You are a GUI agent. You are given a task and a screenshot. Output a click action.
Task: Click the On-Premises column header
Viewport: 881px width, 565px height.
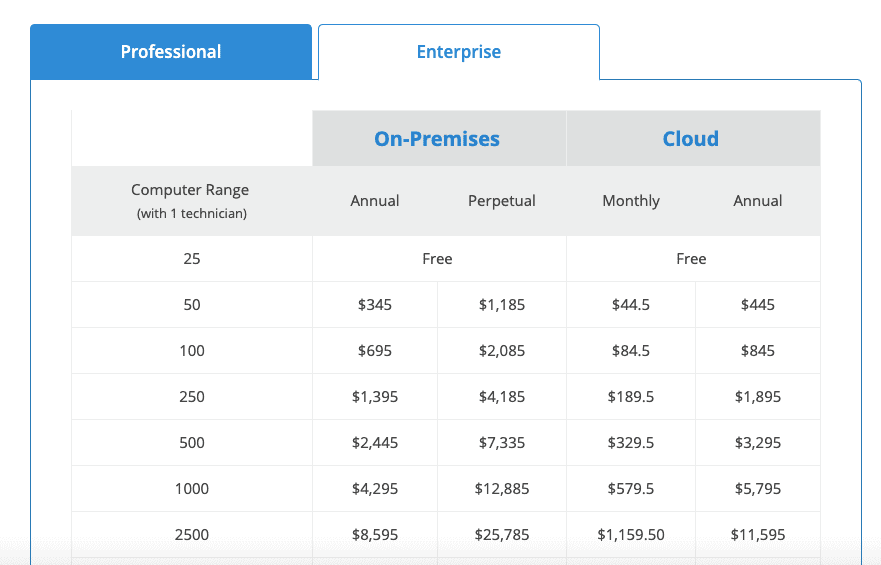439,139
